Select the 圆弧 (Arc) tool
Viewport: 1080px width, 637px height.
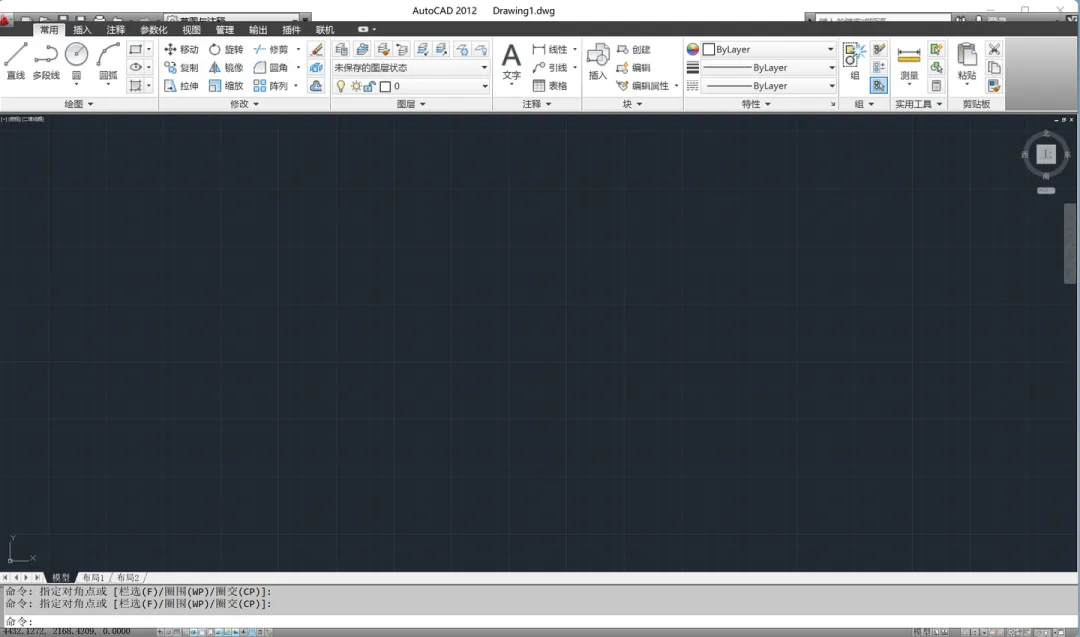coord(108,61)
